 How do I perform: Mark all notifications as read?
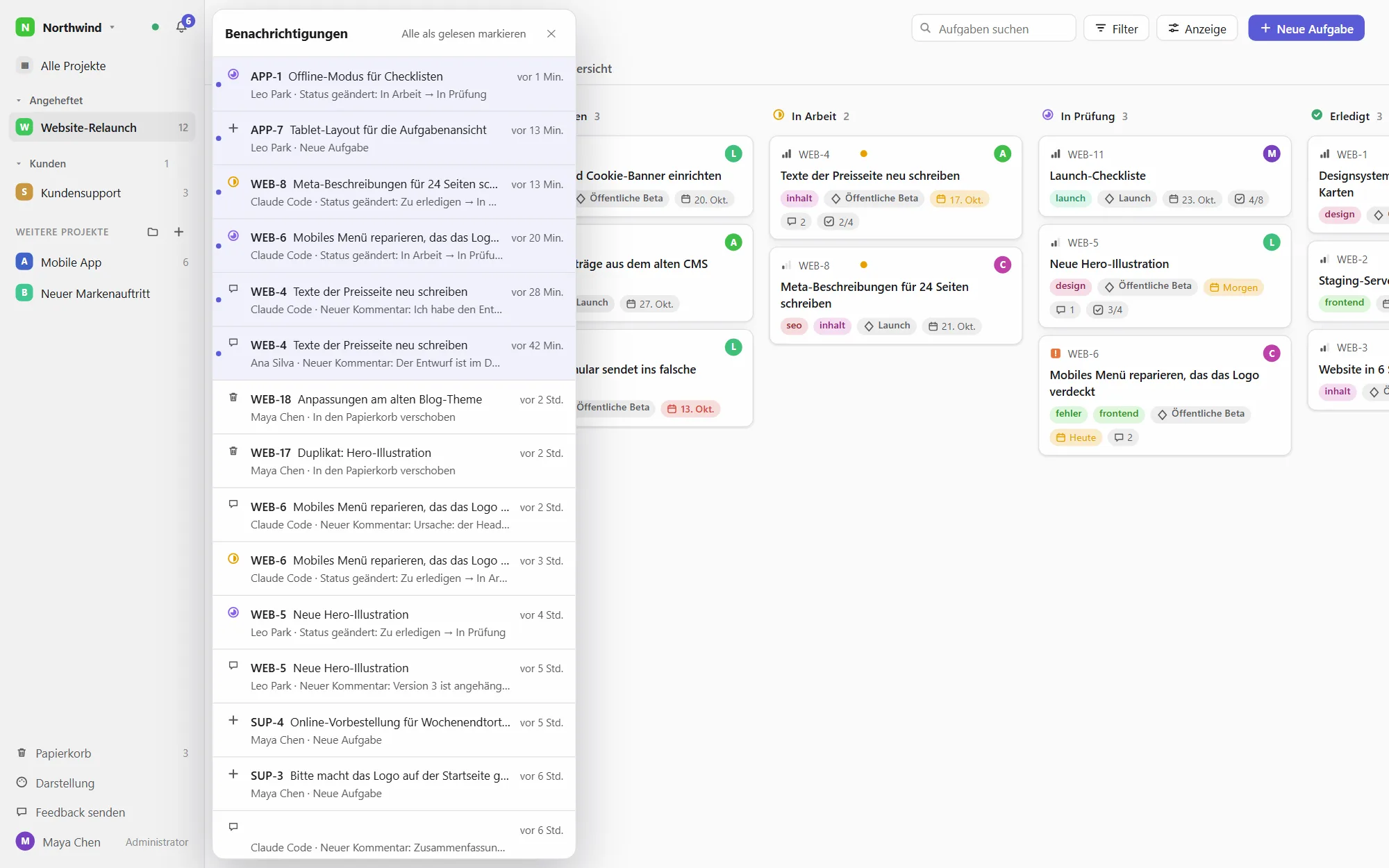pyautogui.click(x=463, y=34)
